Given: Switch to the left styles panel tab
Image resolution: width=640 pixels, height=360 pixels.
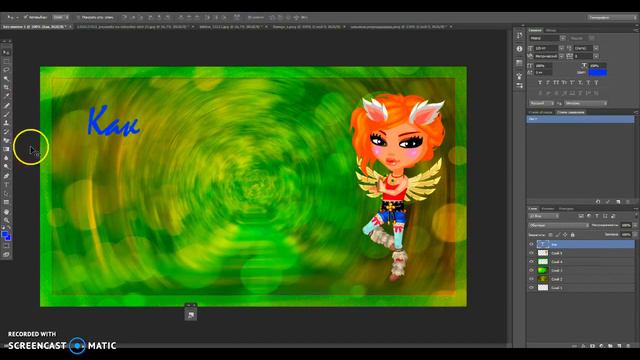Looking at the screenshot, I should (x=540, y=112).
